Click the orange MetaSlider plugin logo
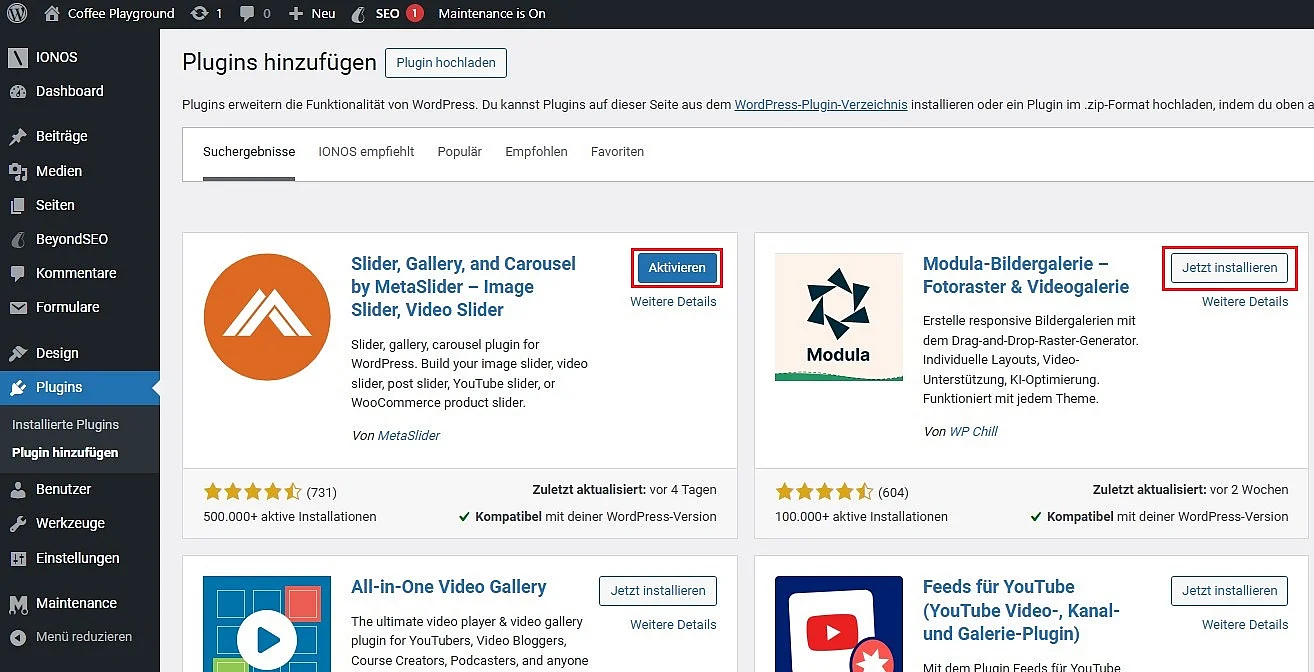1314x672 pixels. [267, 317]
